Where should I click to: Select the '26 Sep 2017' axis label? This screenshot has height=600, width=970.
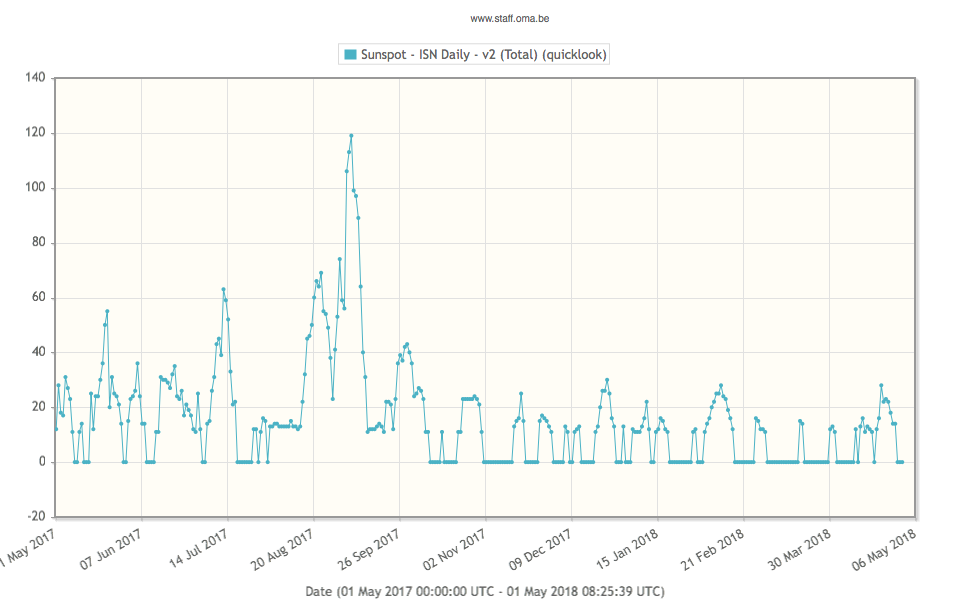pyautogui.click(x=368, y=551)
